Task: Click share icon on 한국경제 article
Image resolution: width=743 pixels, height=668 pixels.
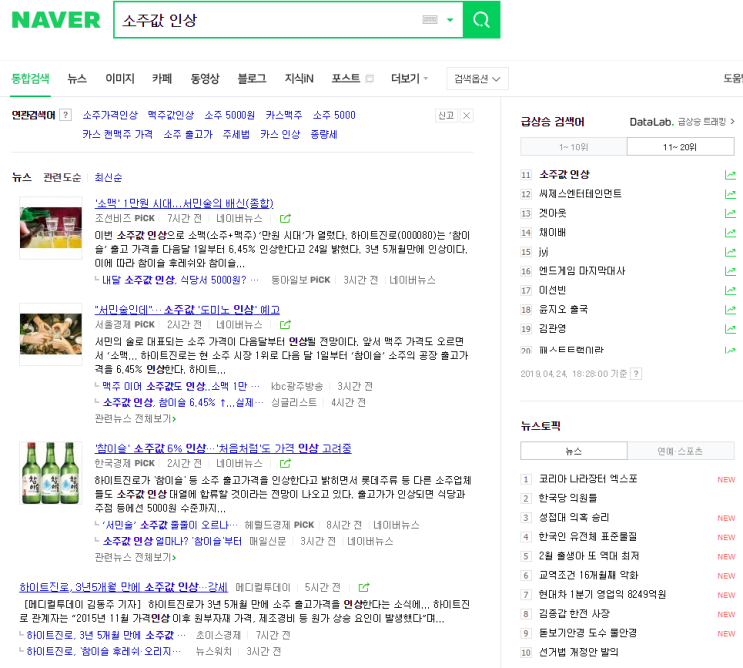Action: (x=285, y=463)
